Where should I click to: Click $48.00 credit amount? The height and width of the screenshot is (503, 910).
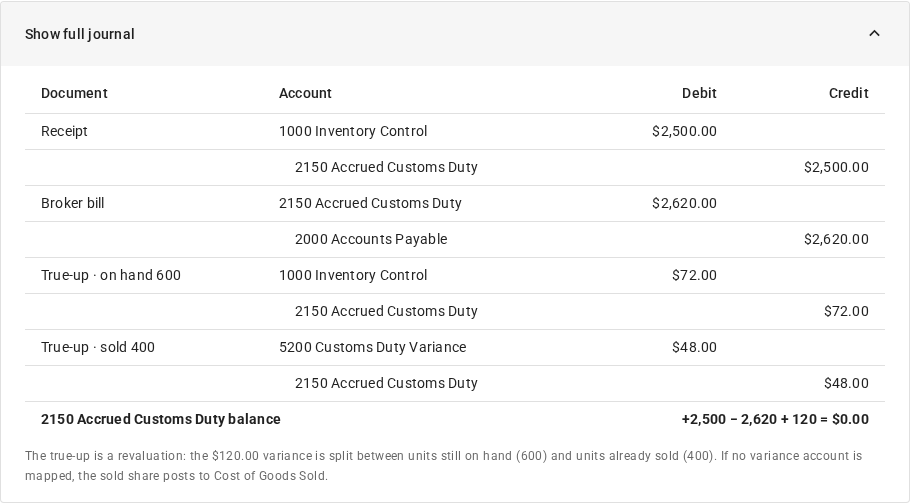pyautogui.click(x=846, y=383)
